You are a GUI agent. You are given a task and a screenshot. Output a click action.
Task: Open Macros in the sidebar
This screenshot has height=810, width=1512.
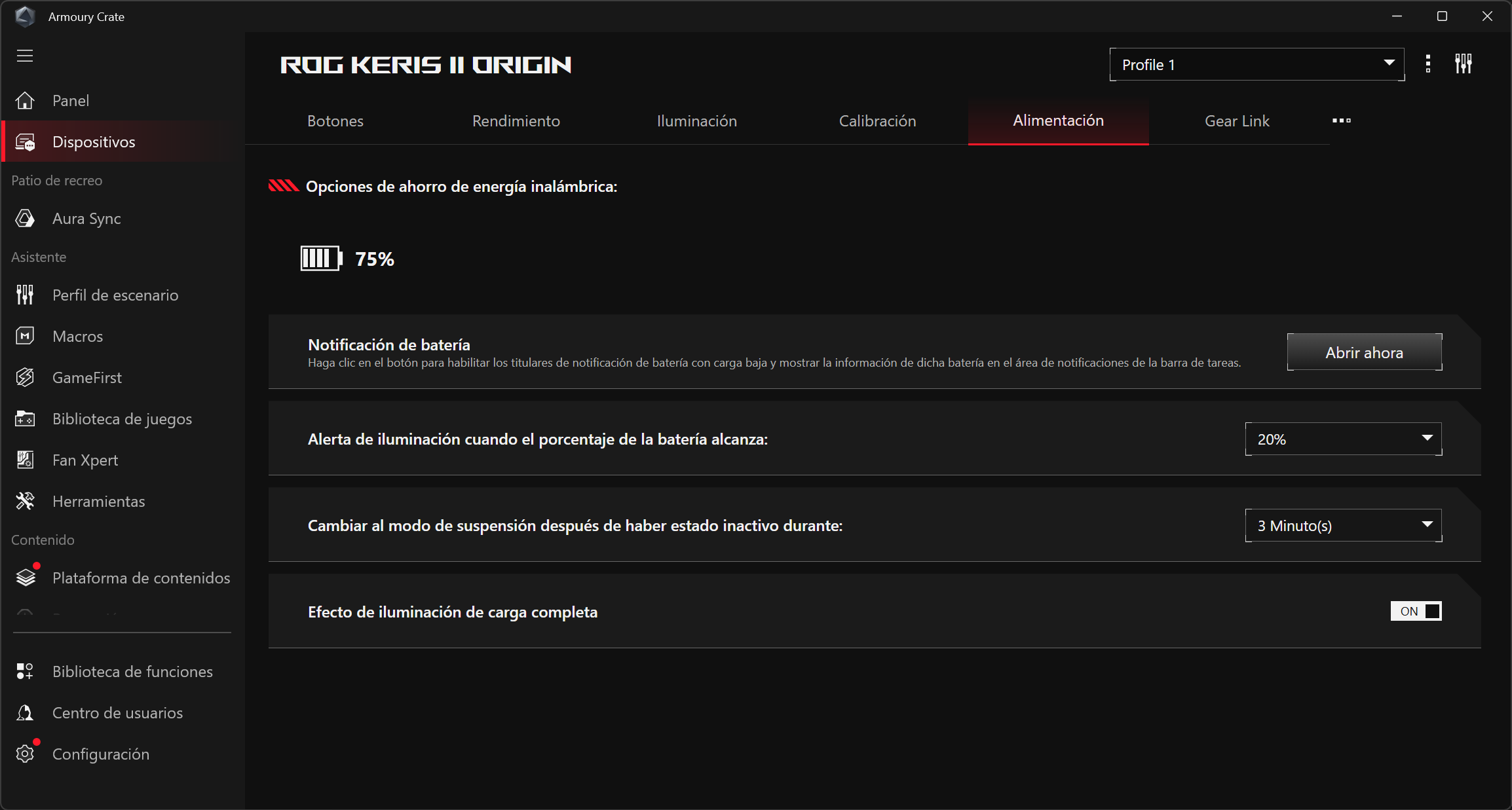pos(123,337)
